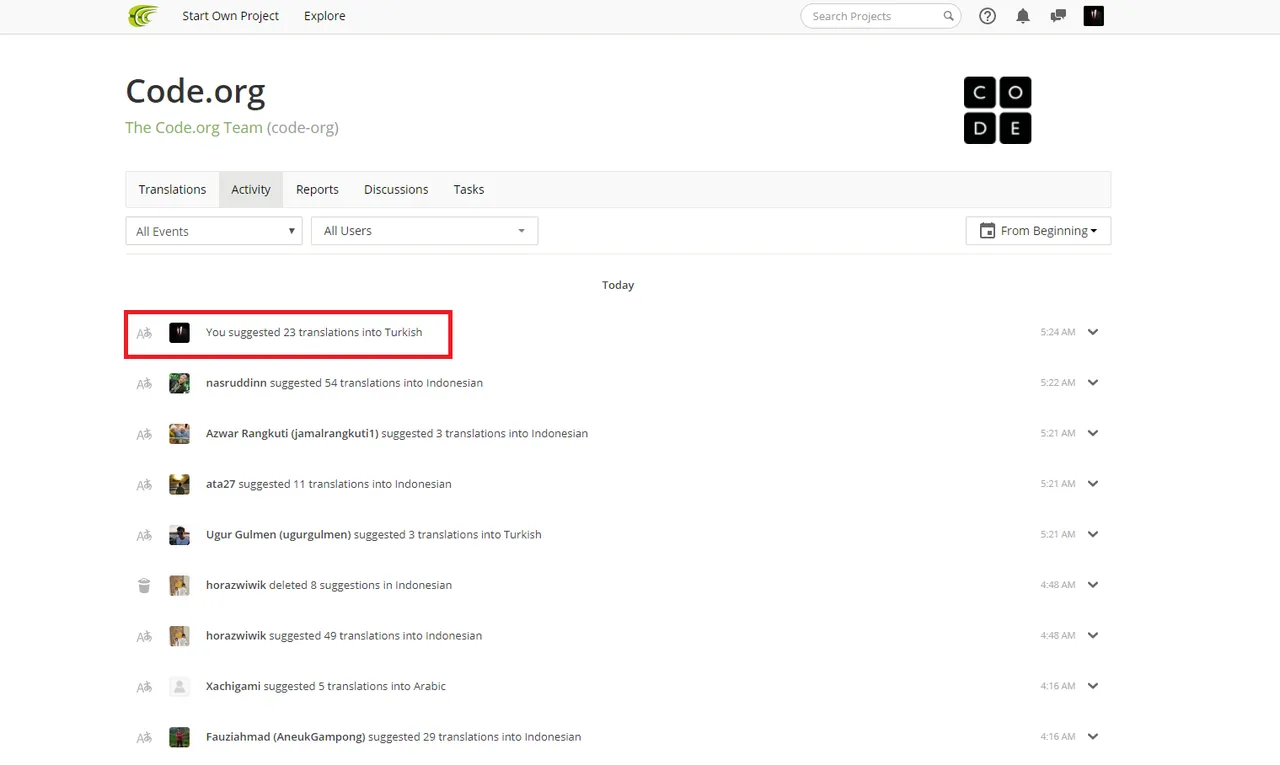This screenshot has height=765, width=1280.
Task: Click translate icon on horazwiwik 49 translations row
Action: [x=144, y=636]
